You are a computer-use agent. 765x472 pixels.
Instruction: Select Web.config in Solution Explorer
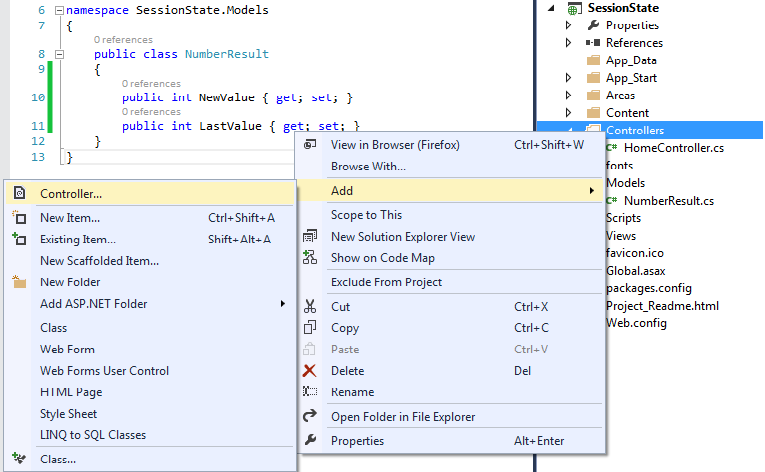coord(636,323)
